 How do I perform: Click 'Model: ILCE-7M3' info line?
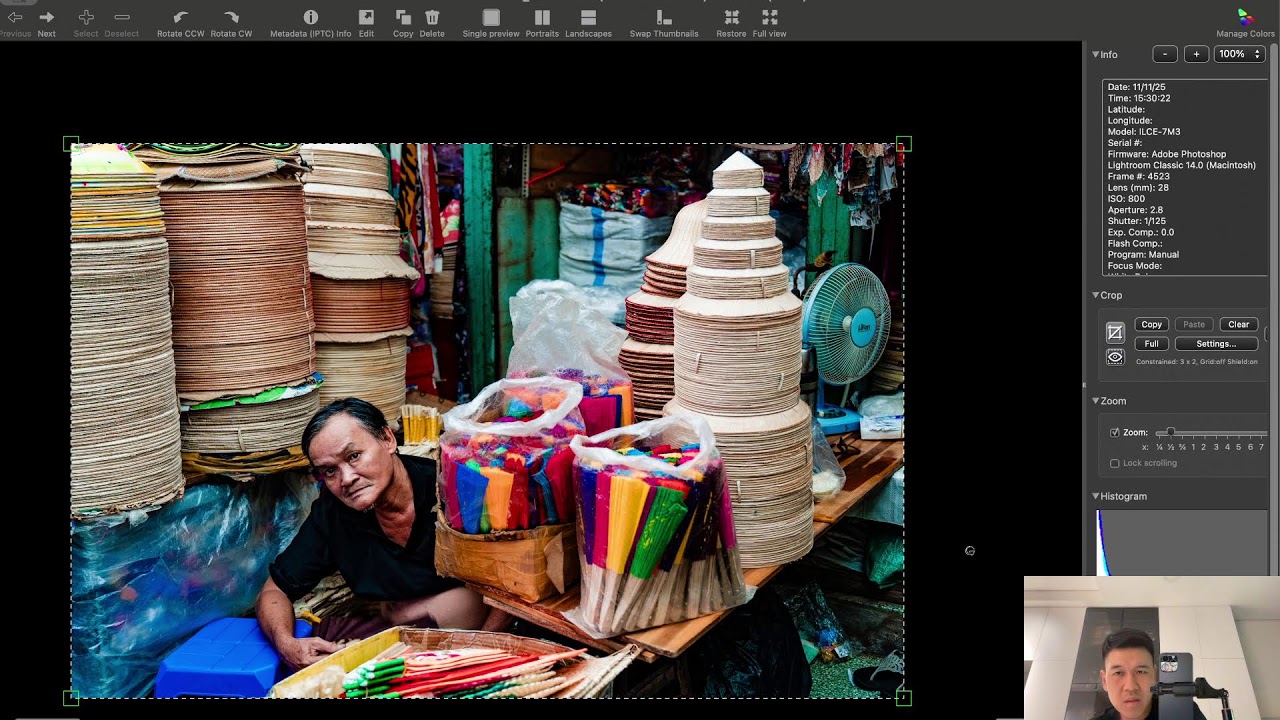pyautogui.click(x=1144, y=132)
